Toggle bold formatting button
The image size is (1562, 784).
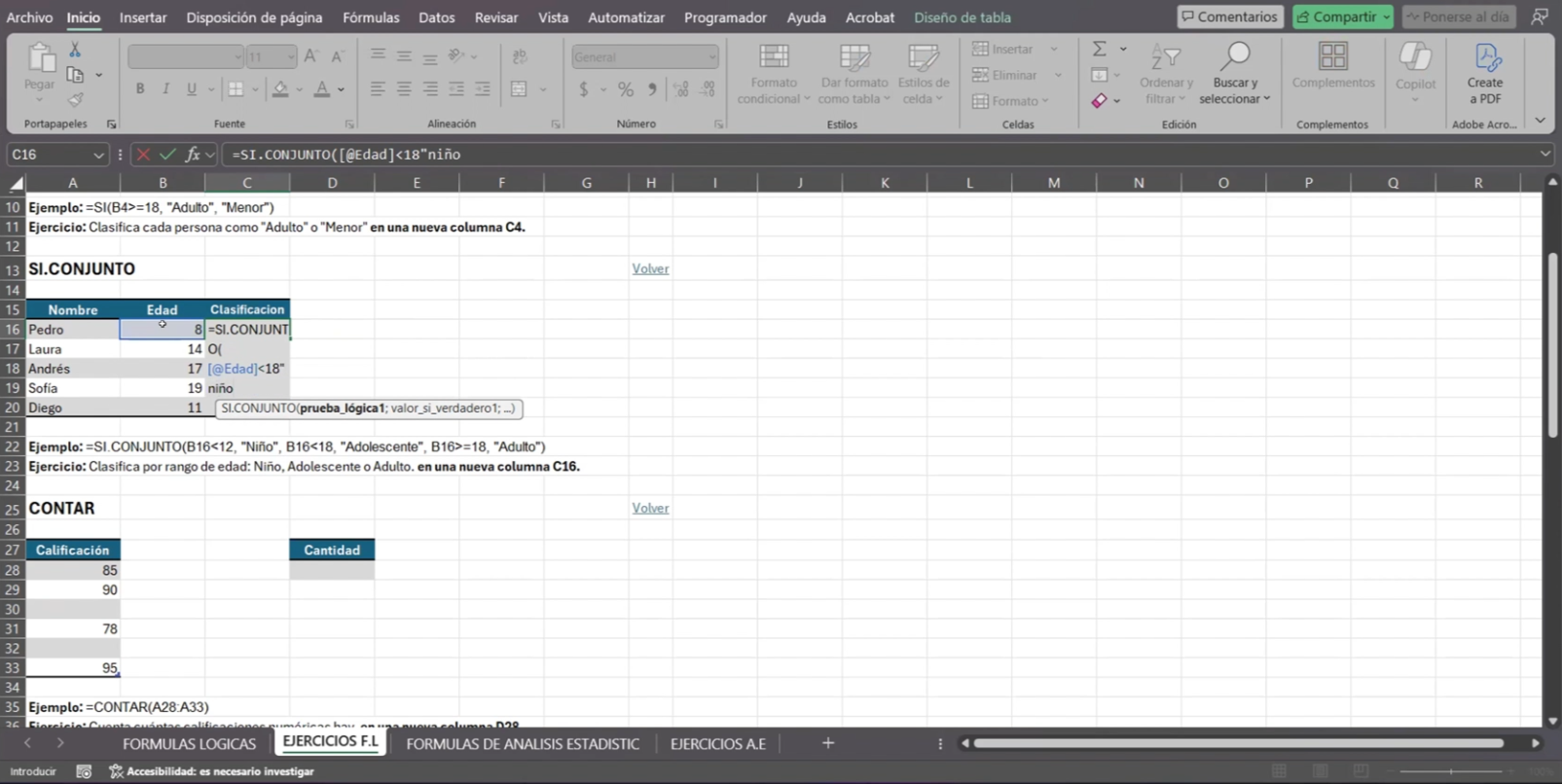tap(140, 89)
